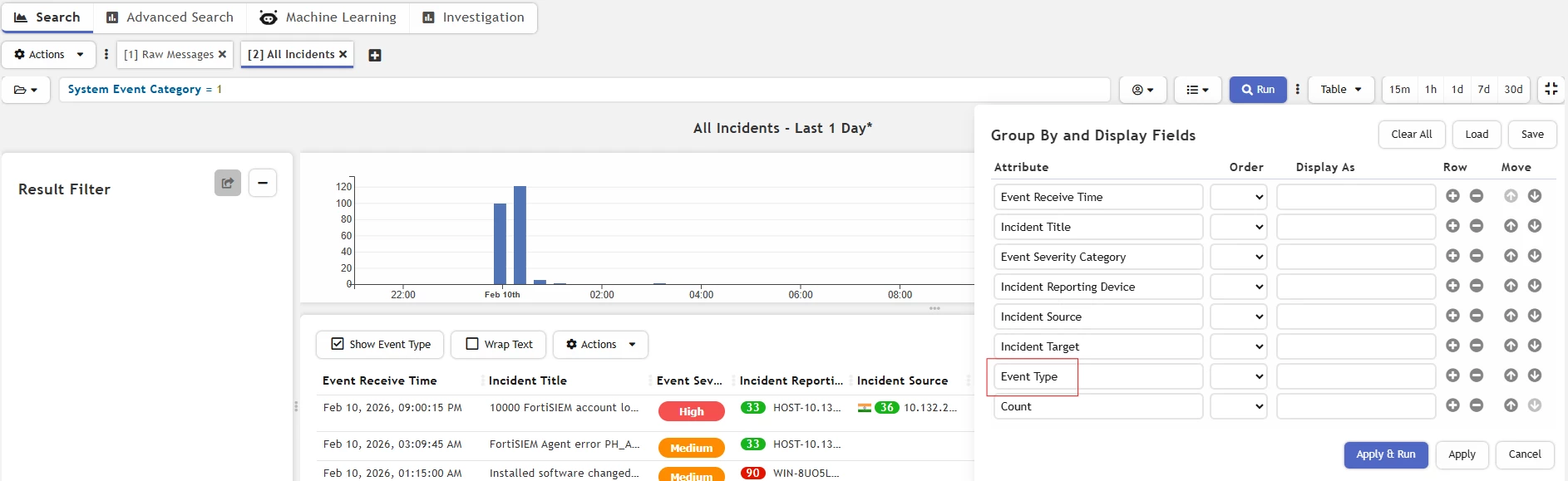Close the Raw Messages tab
This screenshot has width=1568, height=481.
coord(222,54)
